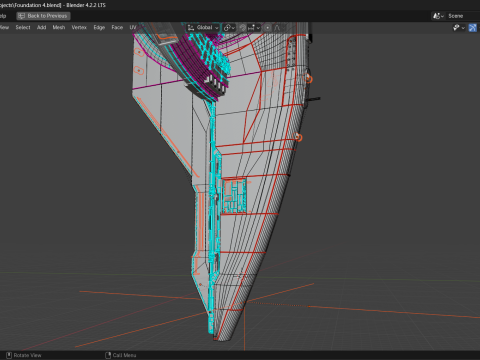480x360 pixels.
Task: Toggle proportional editing
Action: [267, 28]
